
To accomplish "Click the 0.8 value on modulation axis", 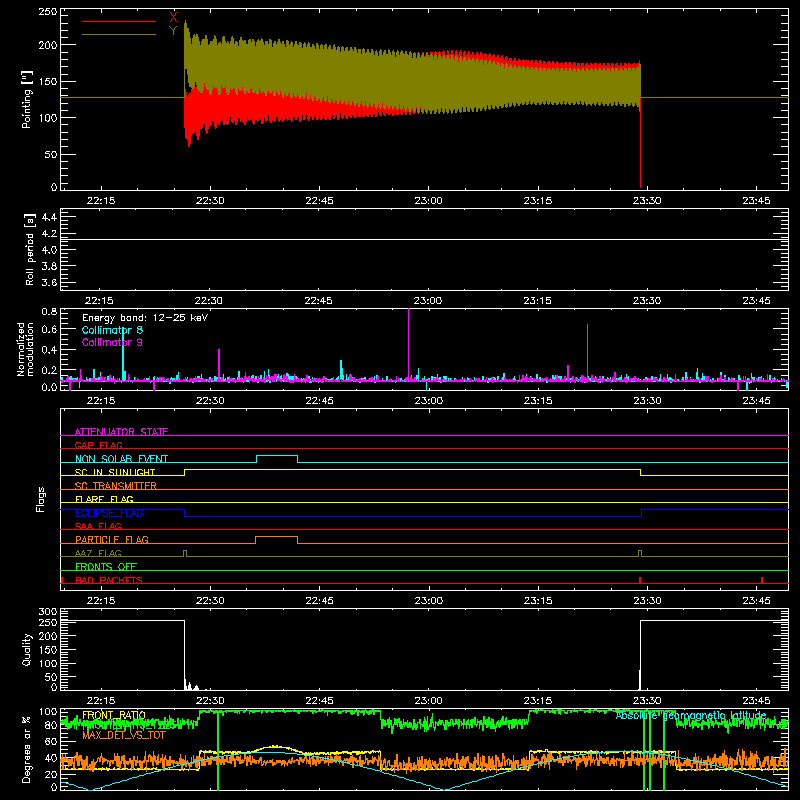I will point(49,311).
